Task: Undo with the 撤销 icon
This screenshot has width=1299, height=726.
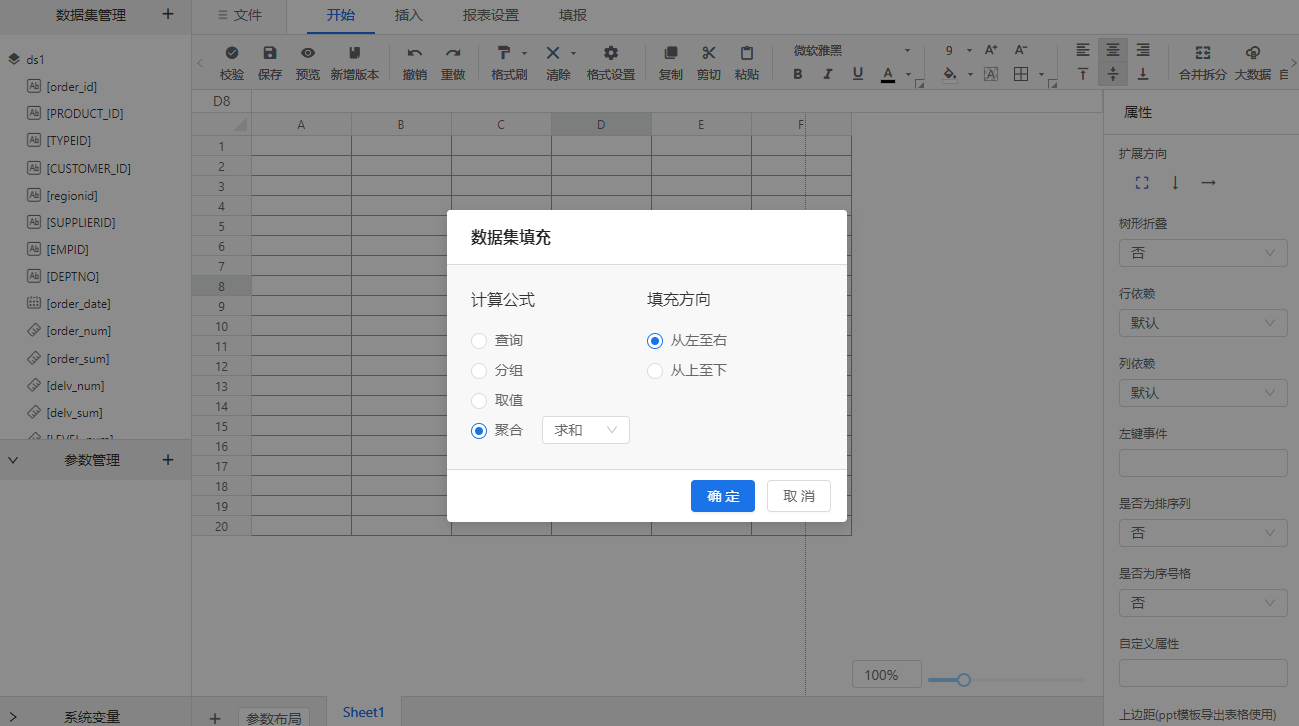Action: (415, 53)
